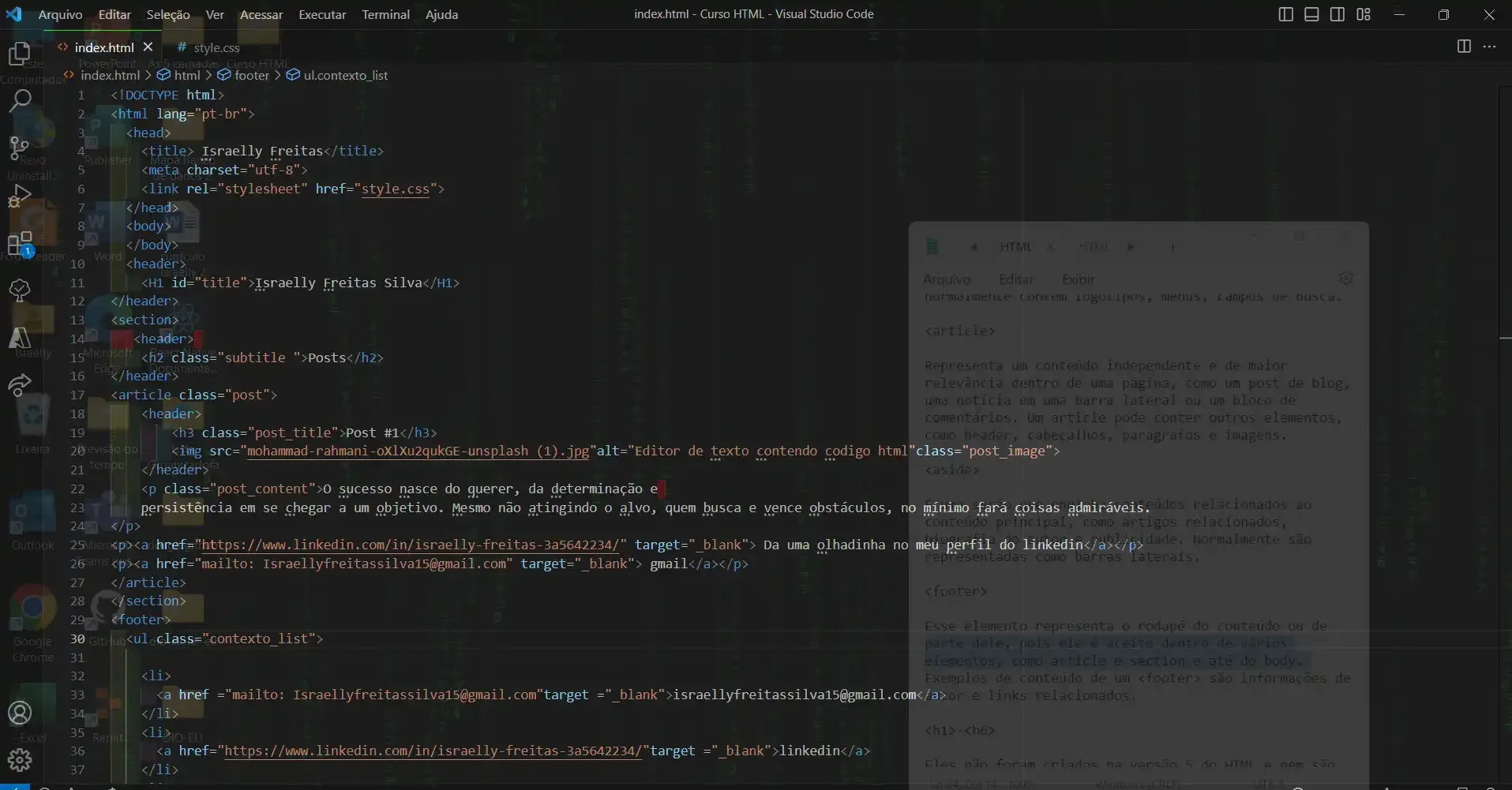This screenshot has height=790, width=1512.
Task: Toggle the bottom Panel layout button
Action: [x=1311, y=14]
